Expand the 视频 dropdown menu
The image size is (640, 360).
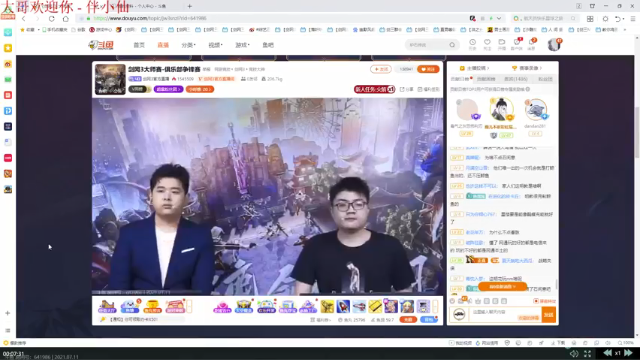[x=215, y=45]
